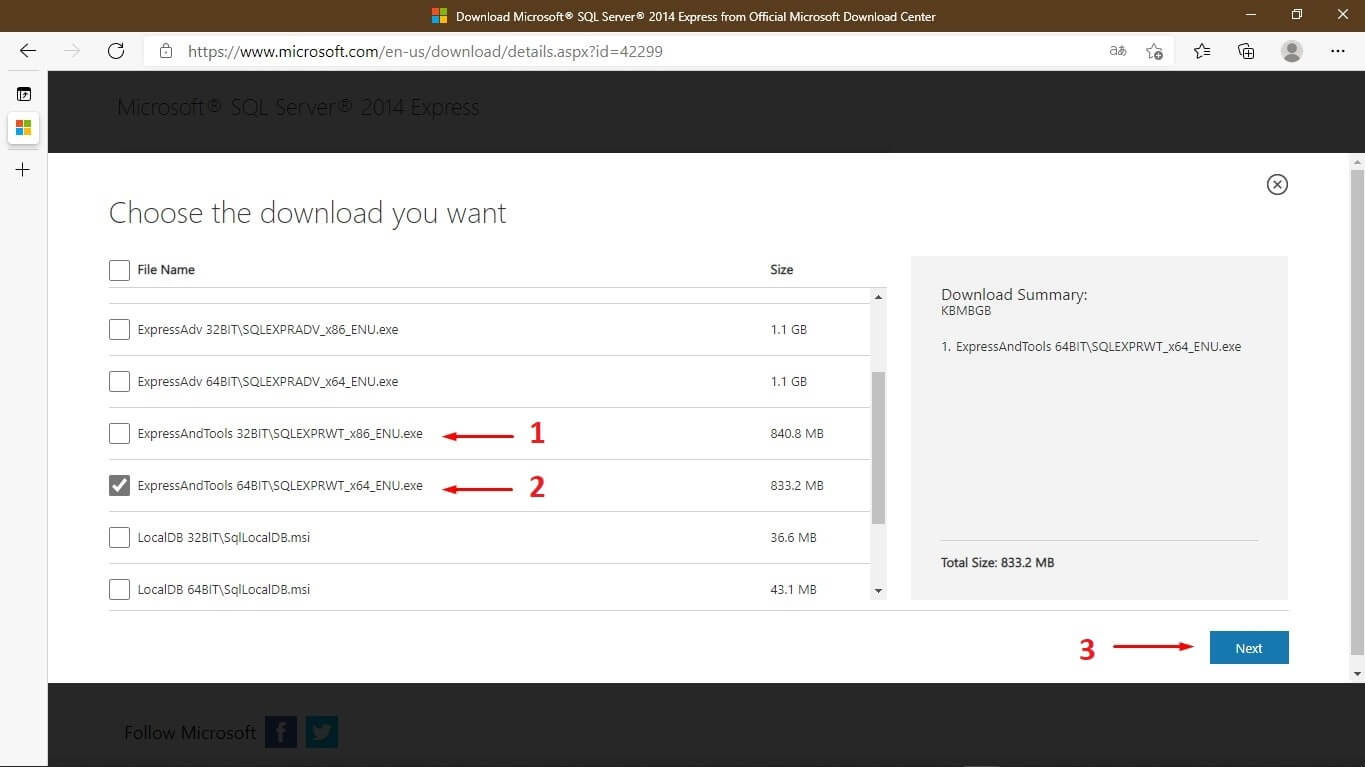Open the browser settings and more menu
Viewport: 1365px width, 767px height.
click(x=1338, y=51)
